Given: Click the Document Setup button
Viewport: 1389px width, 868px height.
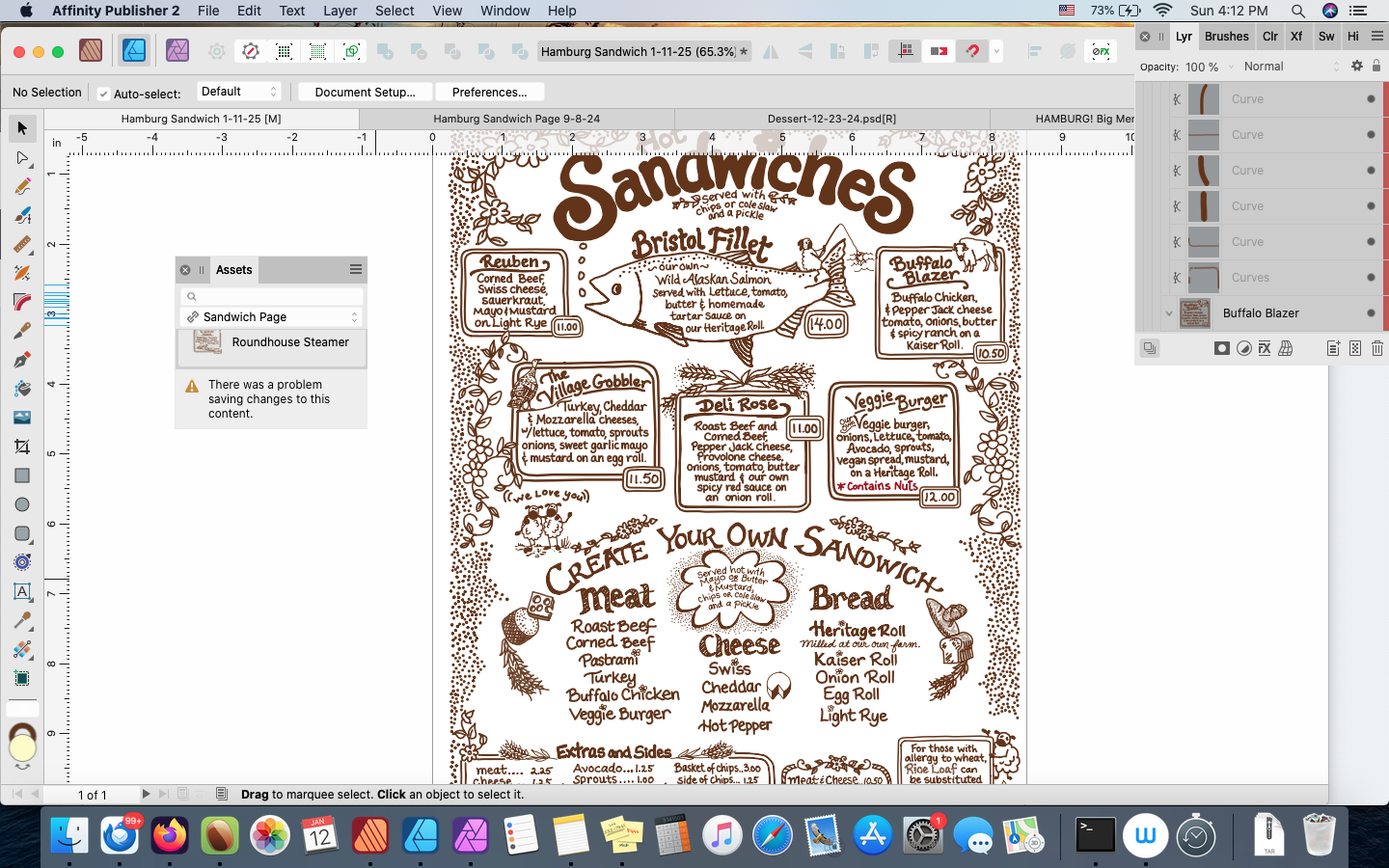Looking at the screenshot, I should [x=365, y=93].
